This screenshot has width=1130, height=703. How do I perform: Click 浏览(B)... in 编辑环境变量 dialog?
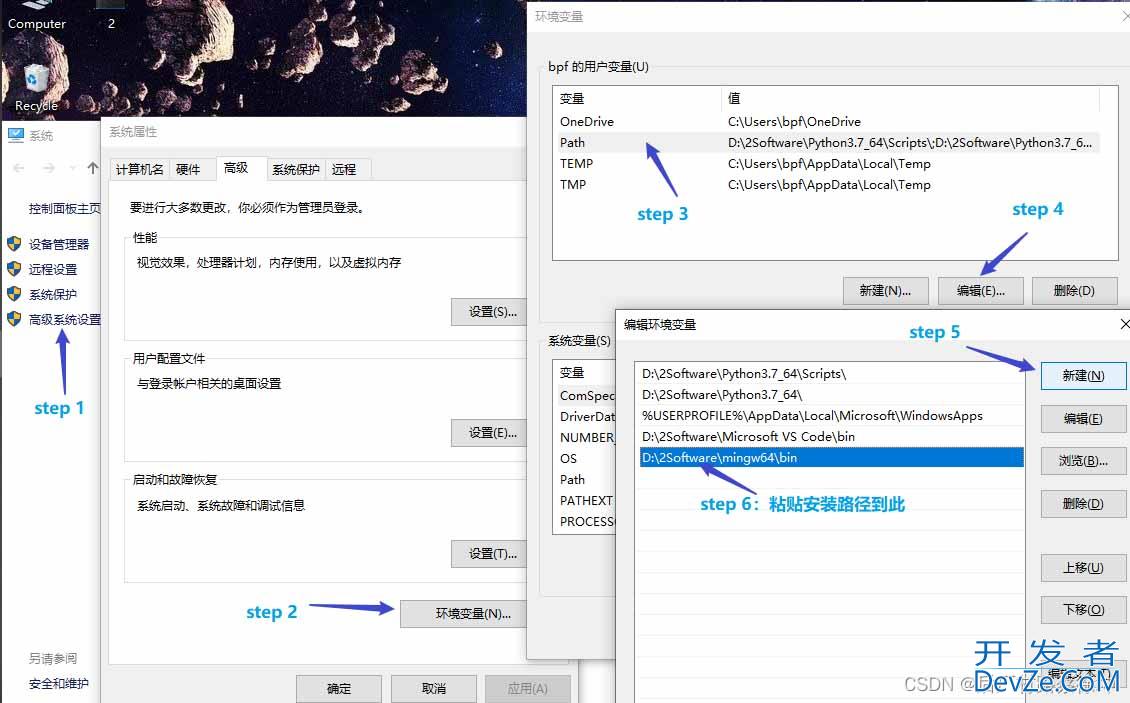coord(1083,461)
